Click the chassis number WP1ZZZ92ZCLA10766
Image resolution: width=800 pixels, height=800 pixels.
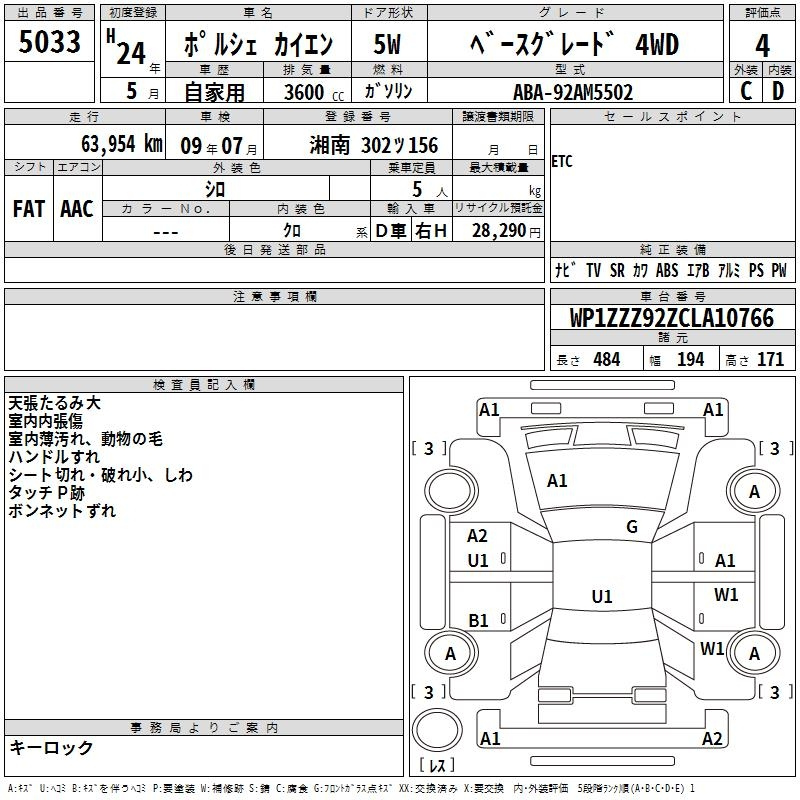click(x=671, y=319)
